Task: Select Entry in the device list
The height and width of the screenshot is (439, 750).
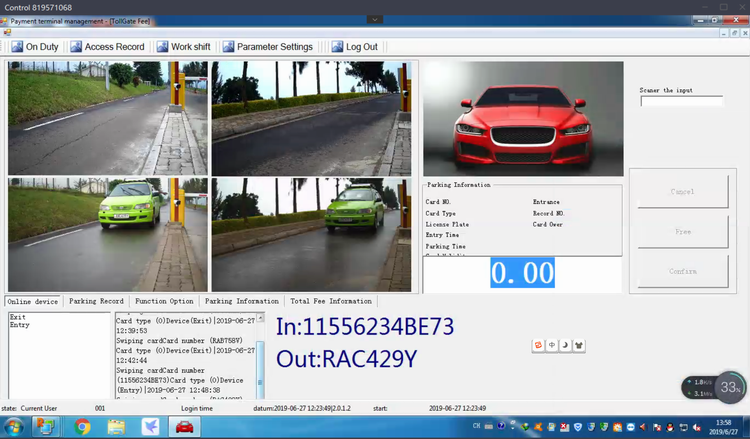Action: (19, 325)
